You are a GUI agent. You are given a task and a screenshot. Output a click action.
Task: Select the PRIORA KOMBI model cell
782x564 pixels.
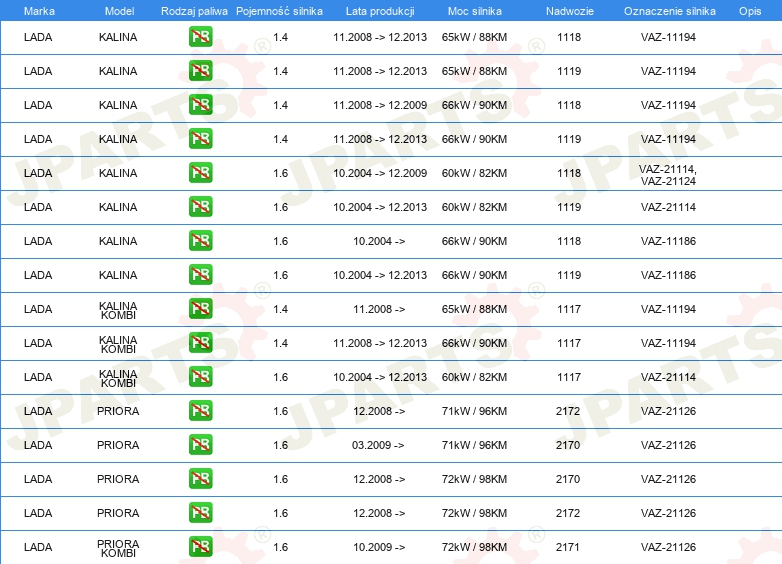(x=118, y=548)
